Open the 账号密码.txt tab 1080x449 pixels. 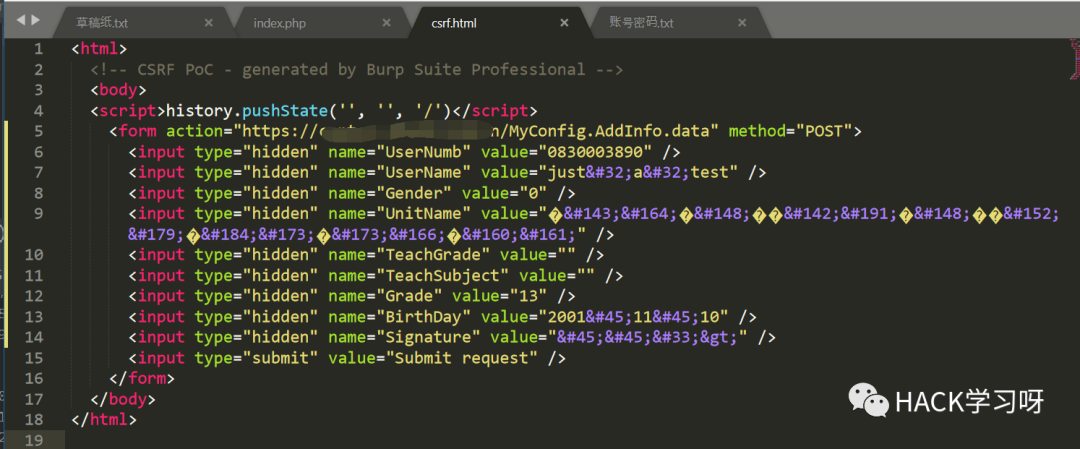coord(641,23)
